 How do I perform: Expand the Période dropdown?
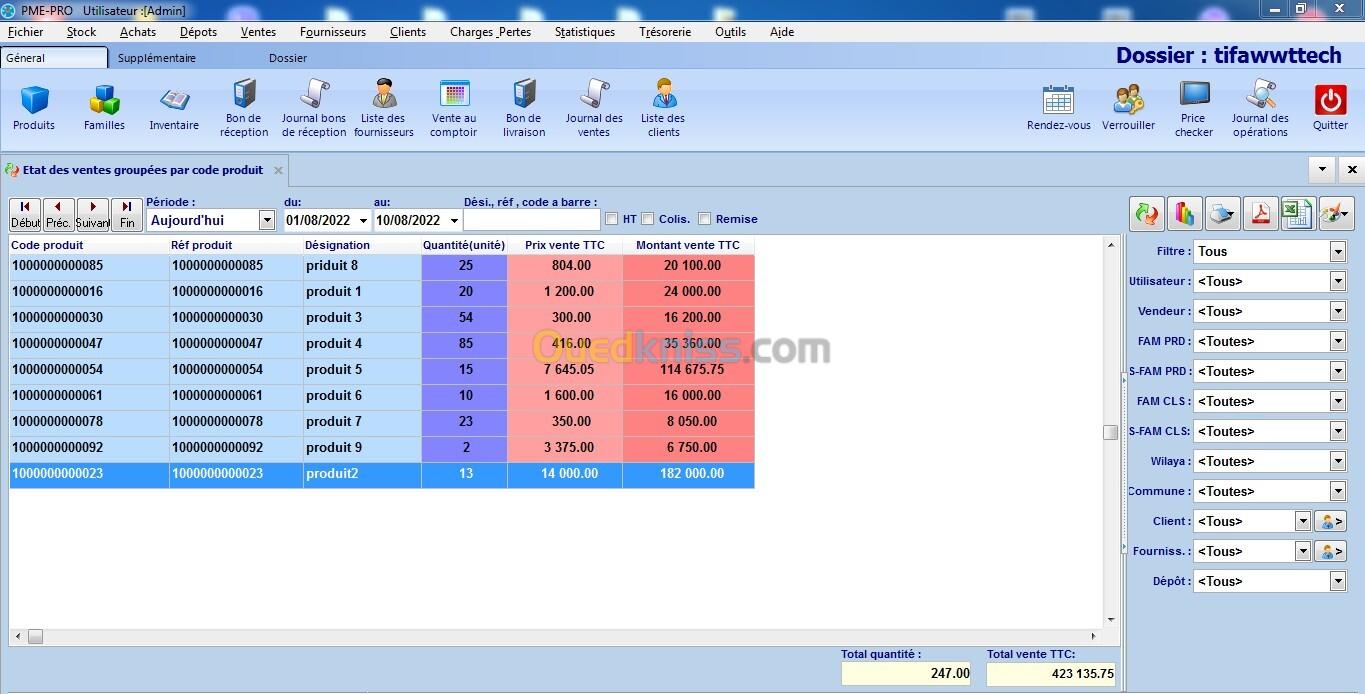click(267, 220)
